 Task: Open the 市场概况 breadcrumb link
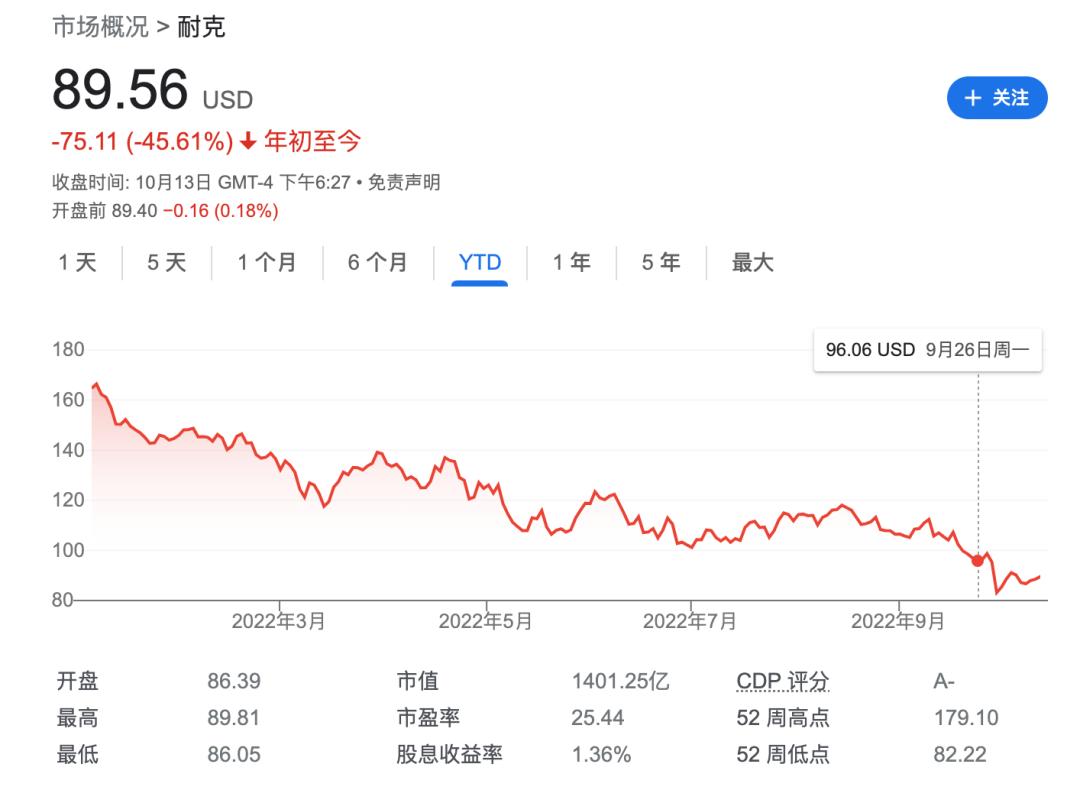click(101, 27)
